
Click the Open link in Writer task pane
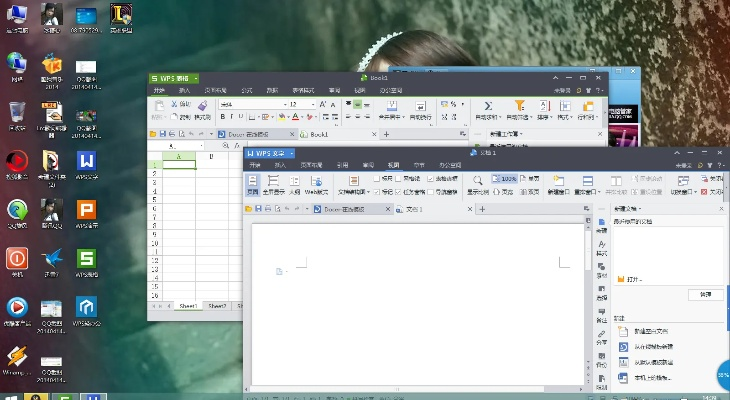pos(629,279)
